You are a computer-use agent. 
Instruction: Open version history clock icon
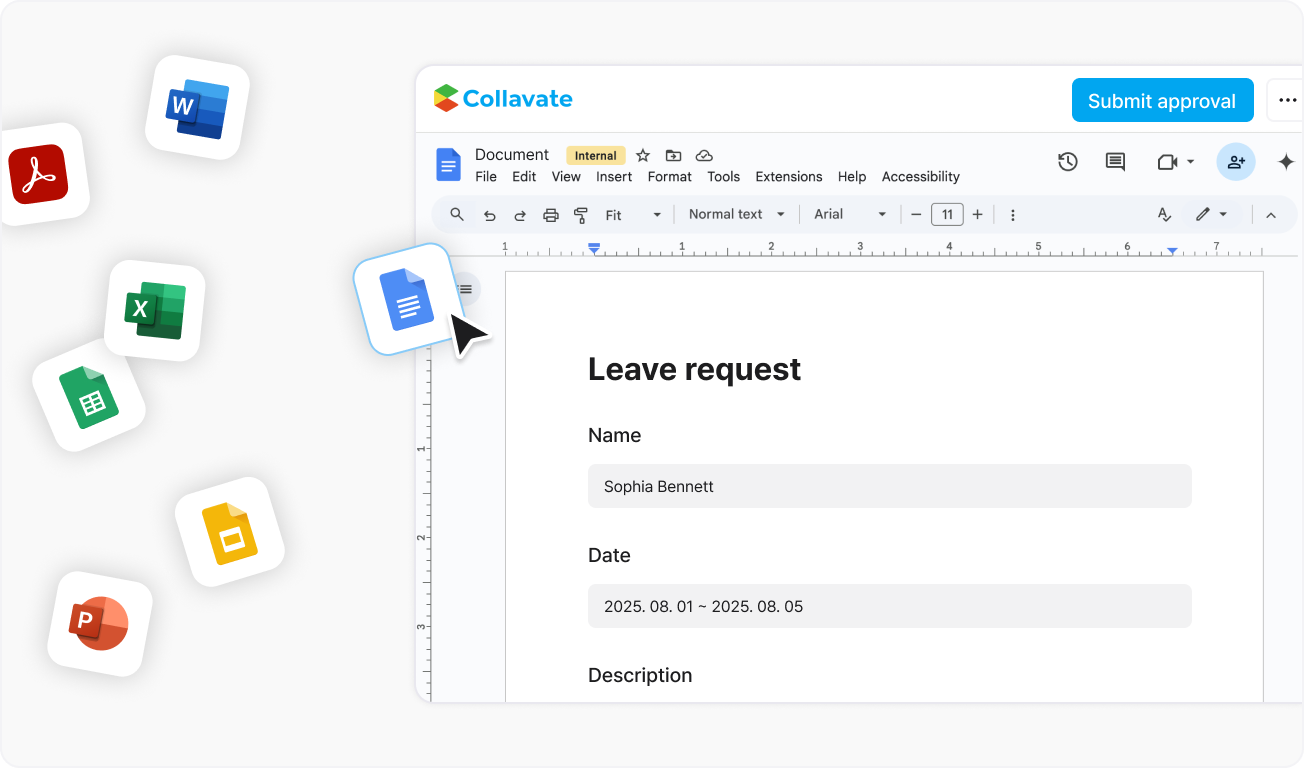1068,162
